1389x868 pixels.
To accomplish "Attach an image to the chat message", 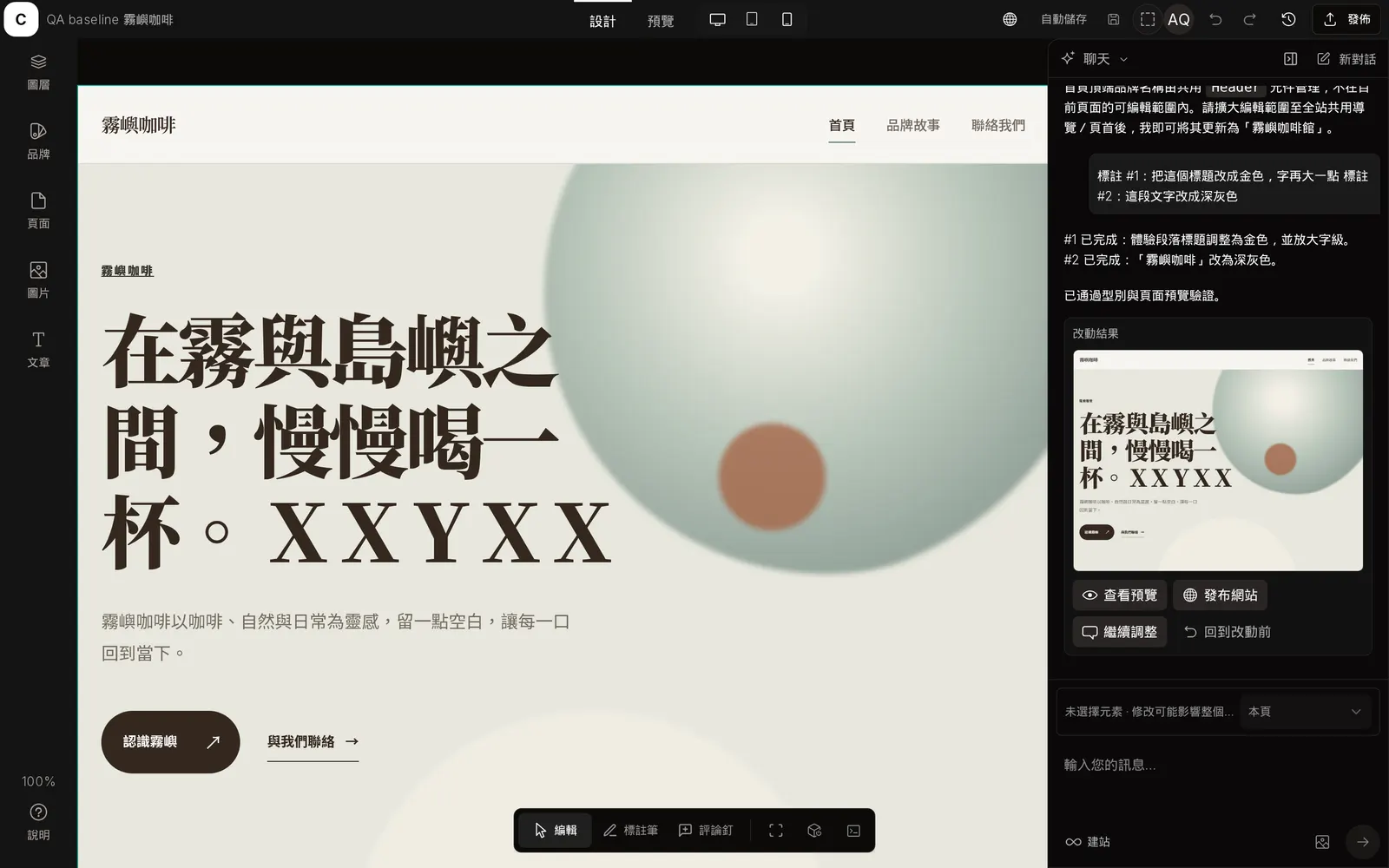I will coord(1322,842).
